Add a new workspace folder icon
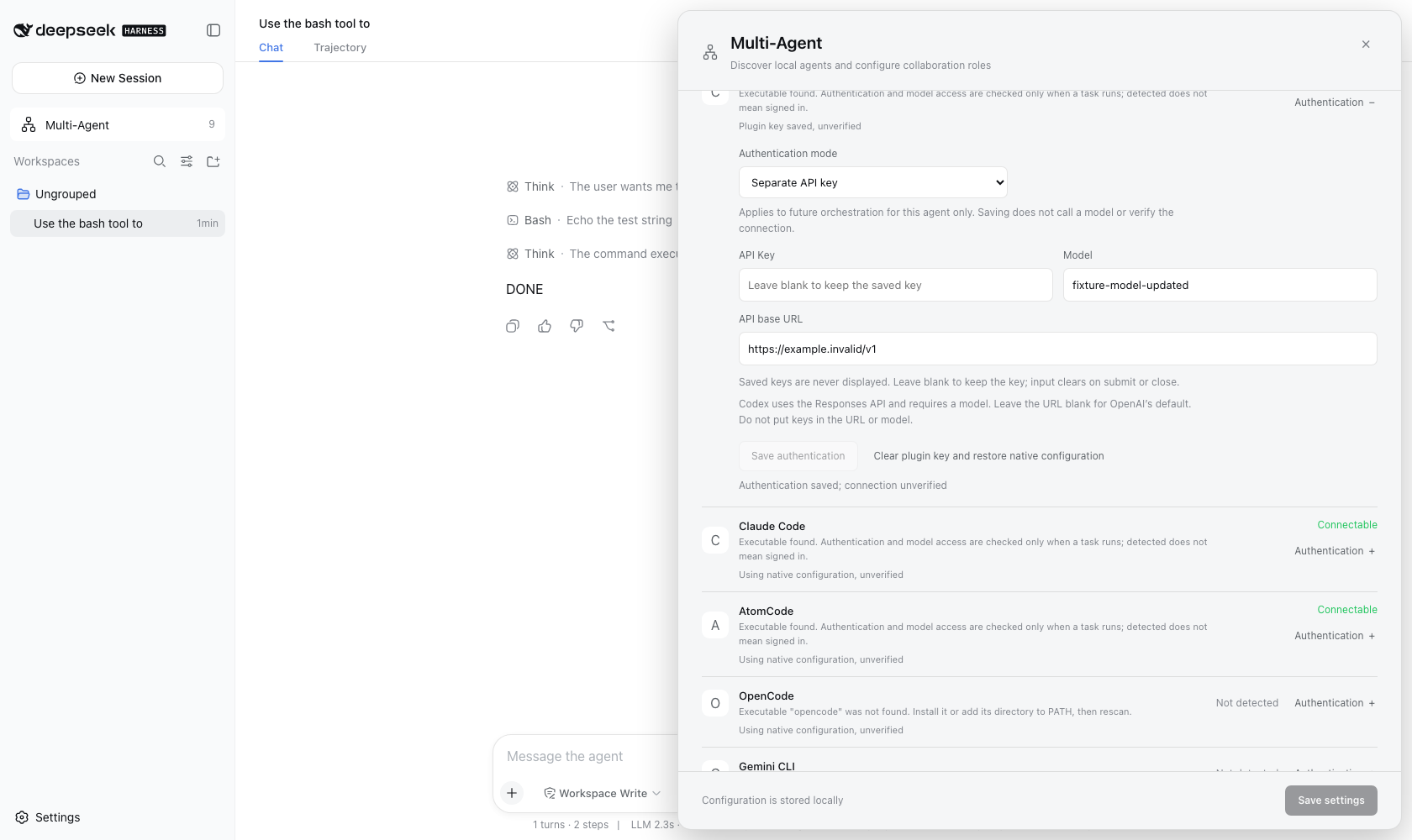The height and width of the screenshot is (840, 1412). (x=213, y=161)
